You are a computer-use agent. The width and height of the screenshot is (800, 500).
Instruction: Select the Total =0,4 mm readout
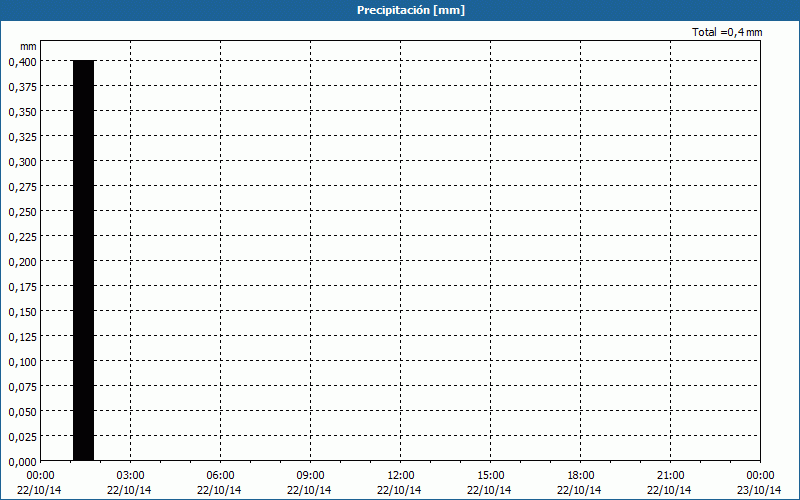tap(727, 32)
